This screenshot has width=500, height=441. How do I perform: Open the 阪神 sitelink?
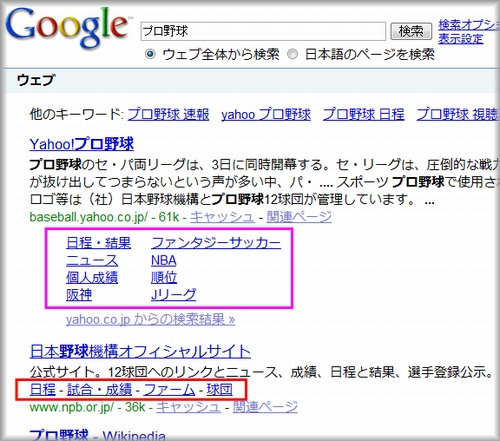click(79, 295)
